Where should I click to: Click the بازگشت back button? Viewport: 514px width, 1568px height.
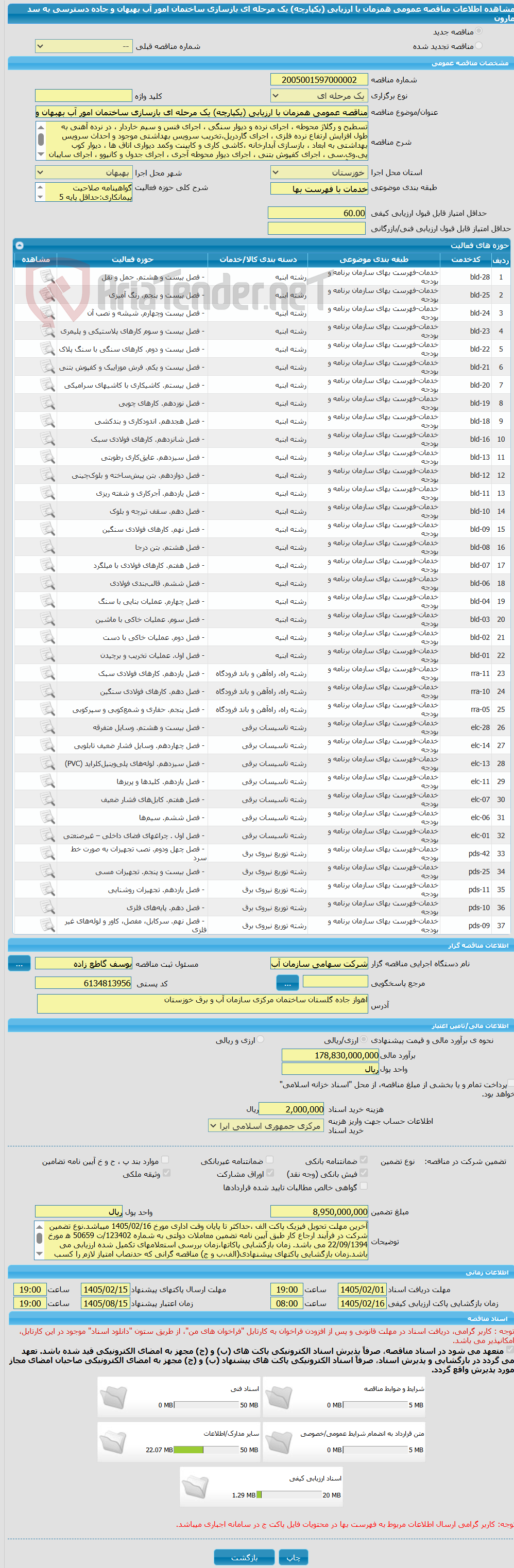pyautogui.click(x=244, y=1557)
